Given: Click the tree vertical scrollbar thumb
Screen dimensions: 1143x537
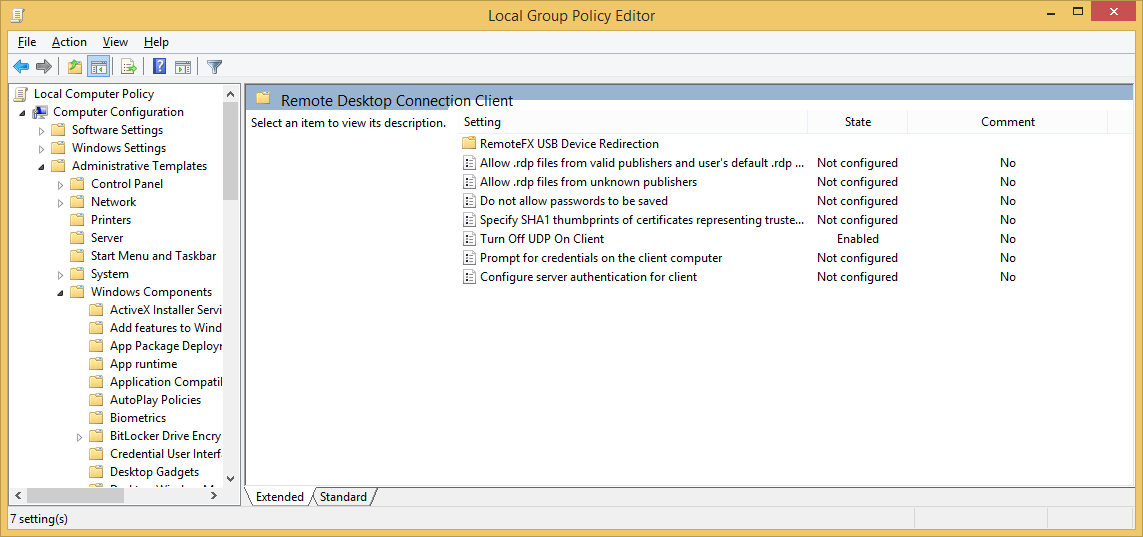Looking at the screenshot, I should (230, 151).
